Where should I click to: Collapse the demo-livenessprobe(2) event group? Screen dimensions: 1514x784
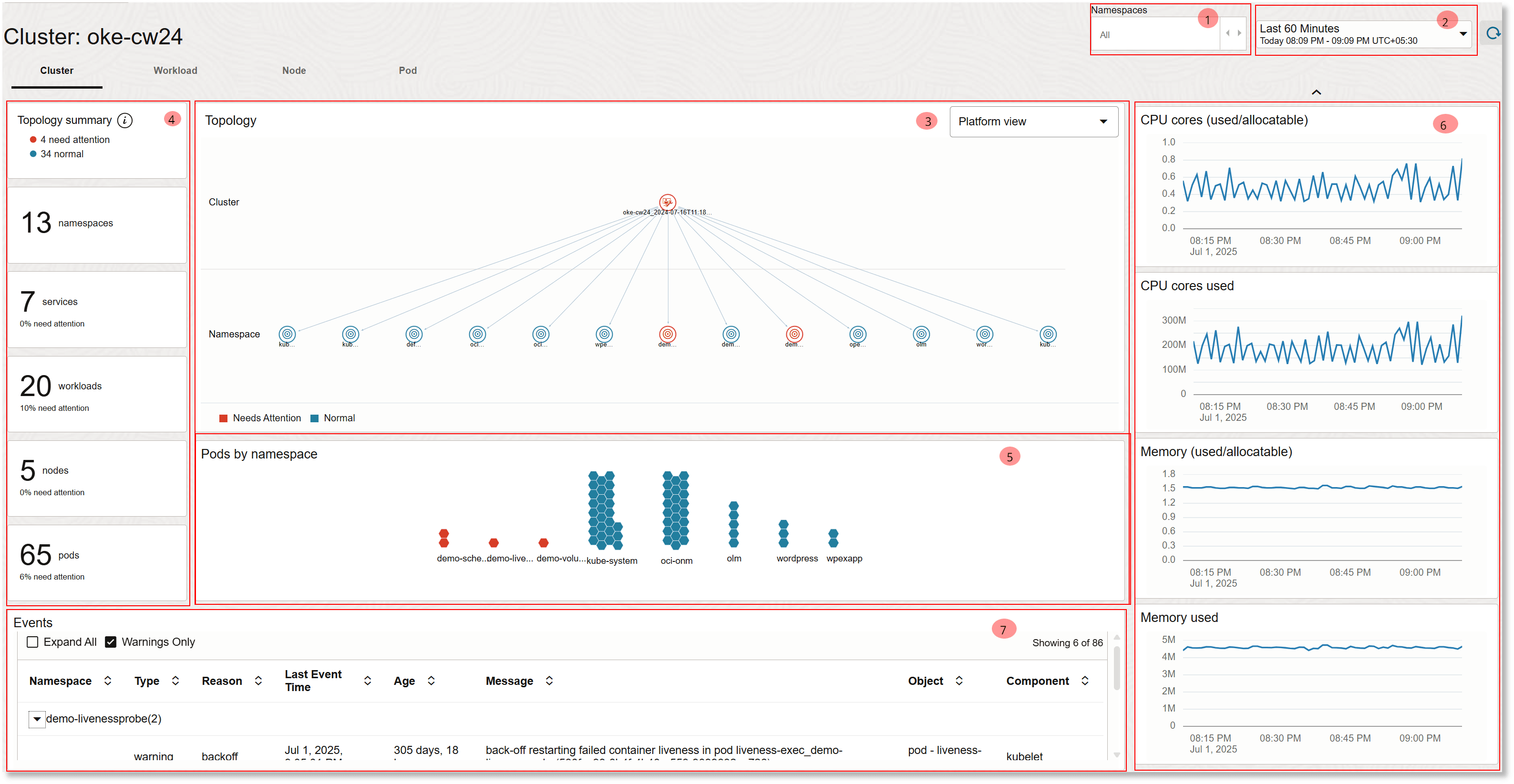point(37,719)
